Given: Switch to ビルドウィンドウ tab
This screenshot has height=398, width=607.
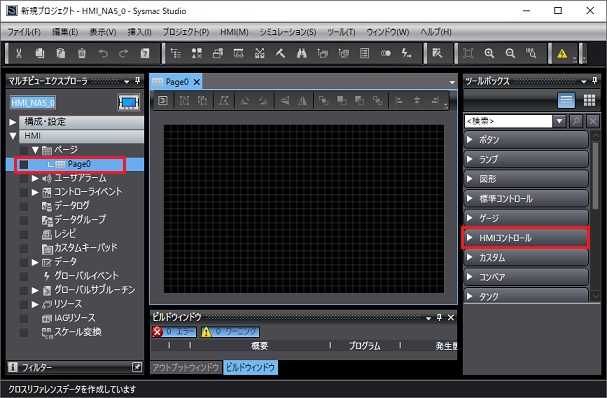Looking at the screenshot, I should click(250, 367).
